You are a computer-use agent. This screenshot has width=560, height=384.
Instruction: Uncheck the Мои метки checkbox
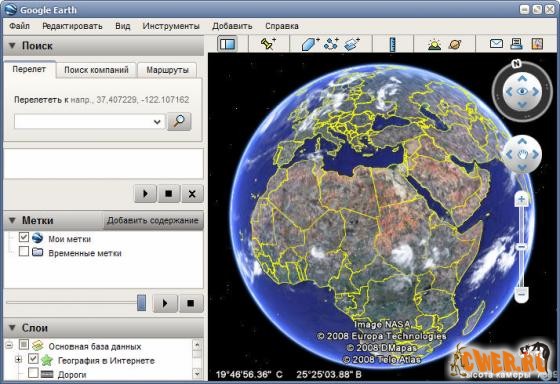(24, 237)
